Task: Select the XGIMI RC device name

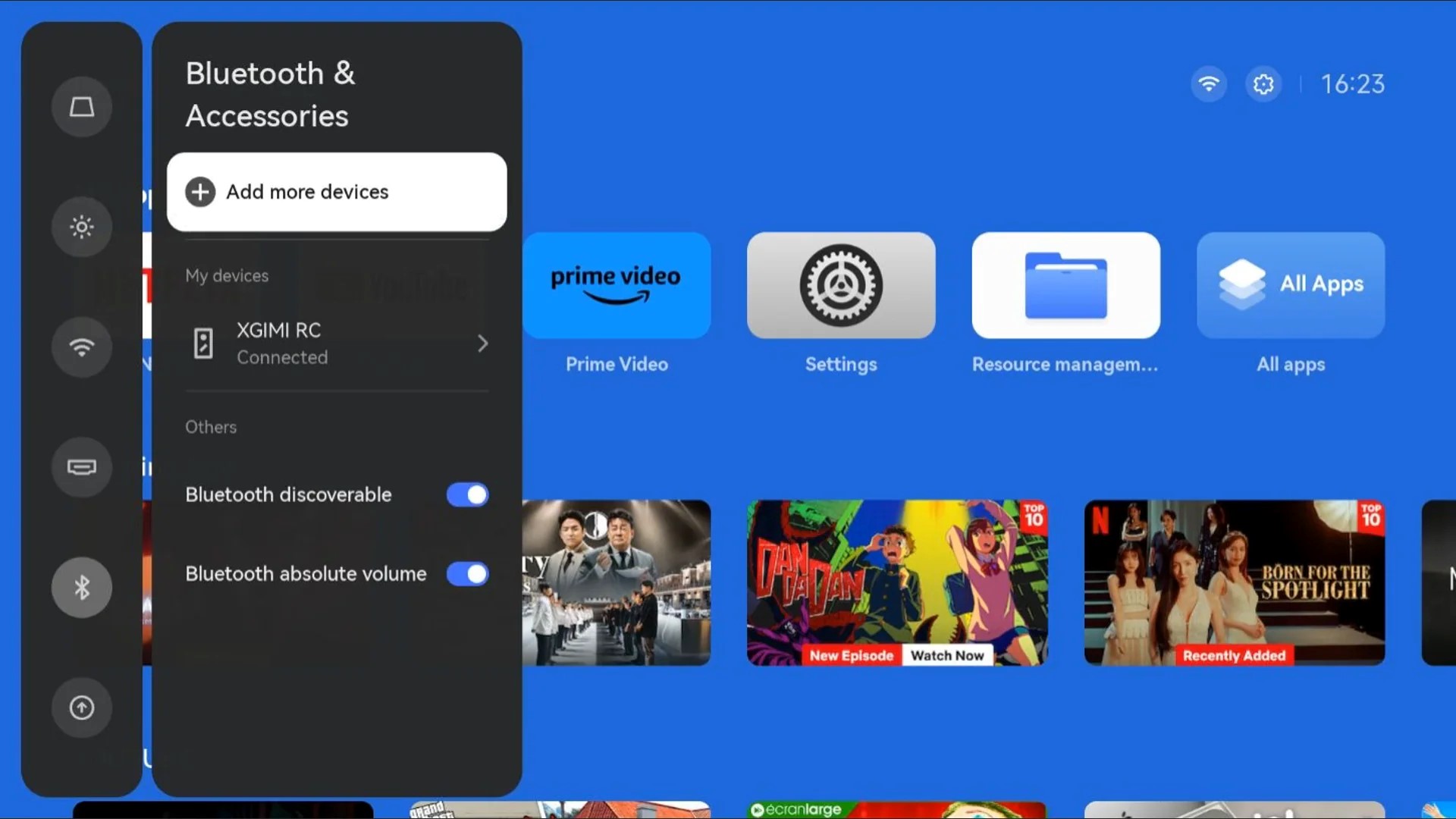Action: [278, 331]
